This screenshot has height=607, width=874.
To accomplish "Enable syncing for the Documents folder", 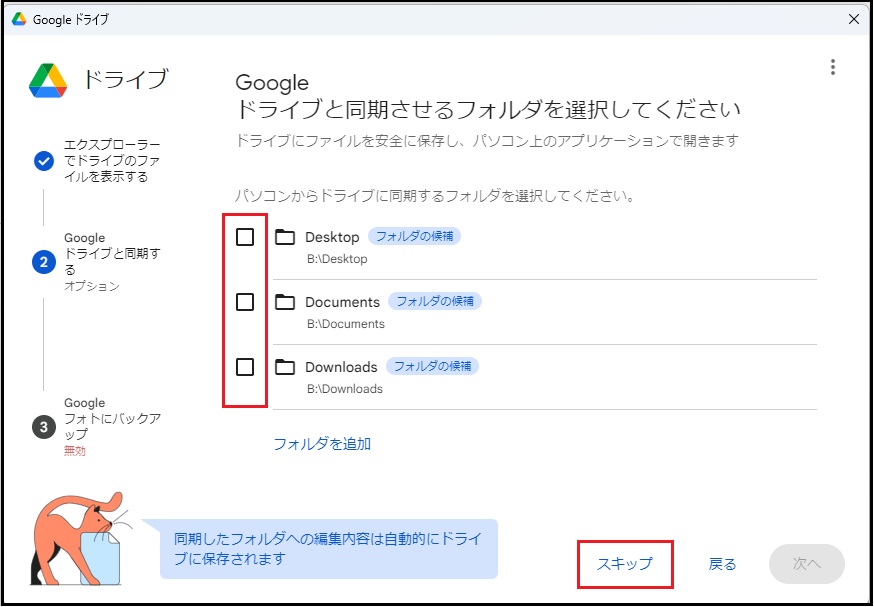I will tap(245, 302).
